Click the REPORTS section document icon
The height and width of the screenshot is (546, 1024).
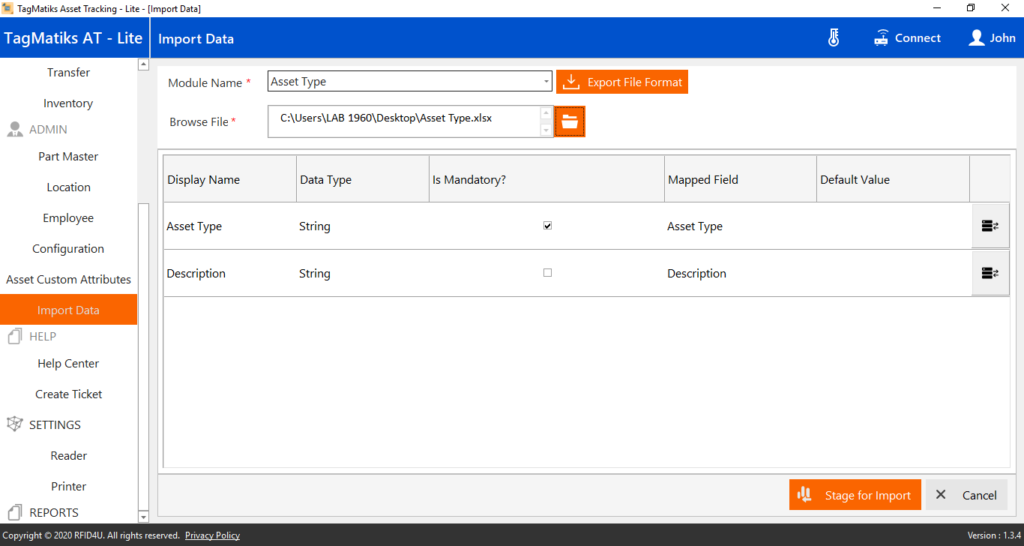click(x=14, y=513)
